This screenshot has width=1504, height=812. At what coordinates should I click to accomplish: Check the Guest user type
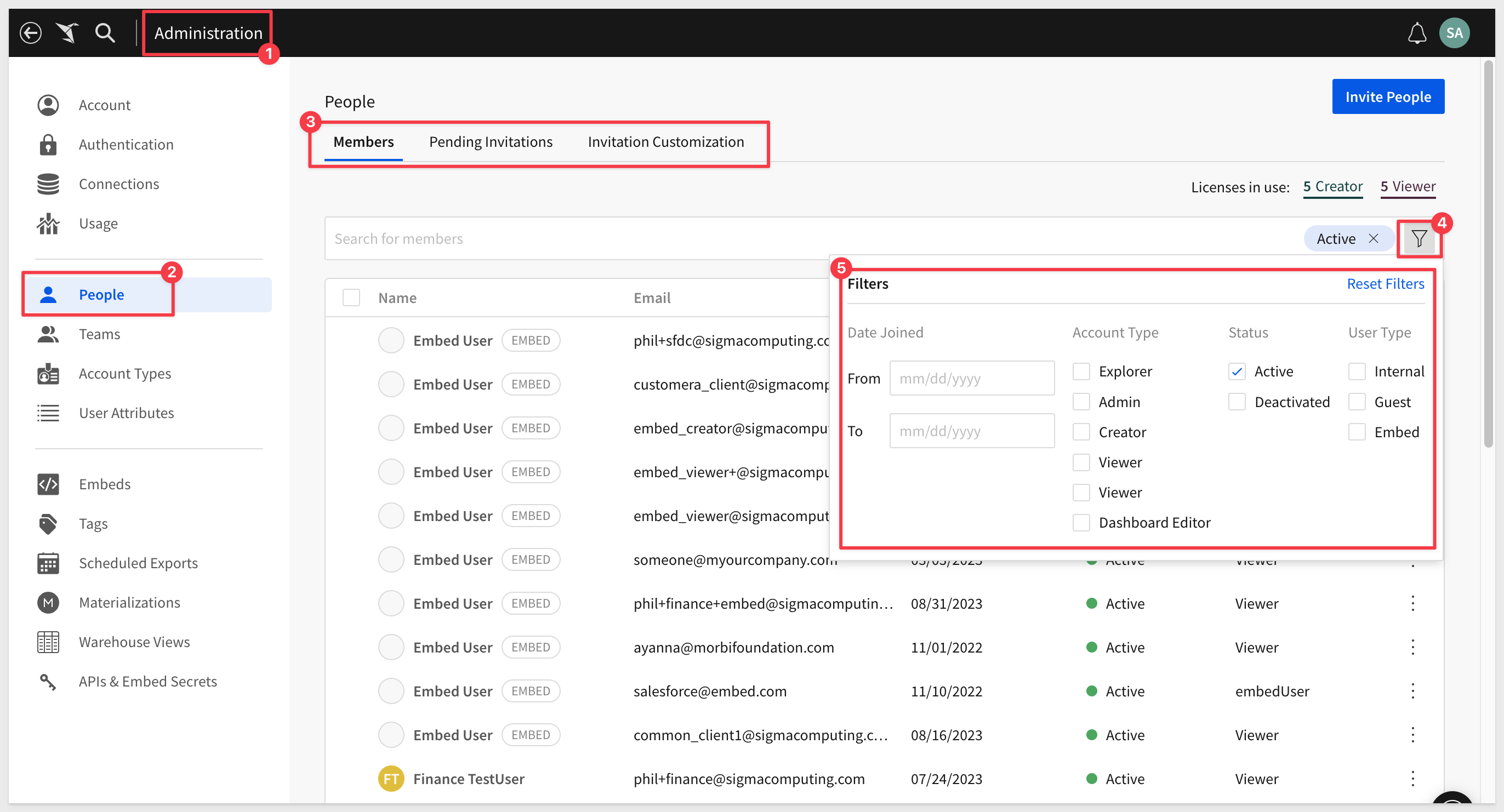pyautogui.click(x=1357, y=402)
